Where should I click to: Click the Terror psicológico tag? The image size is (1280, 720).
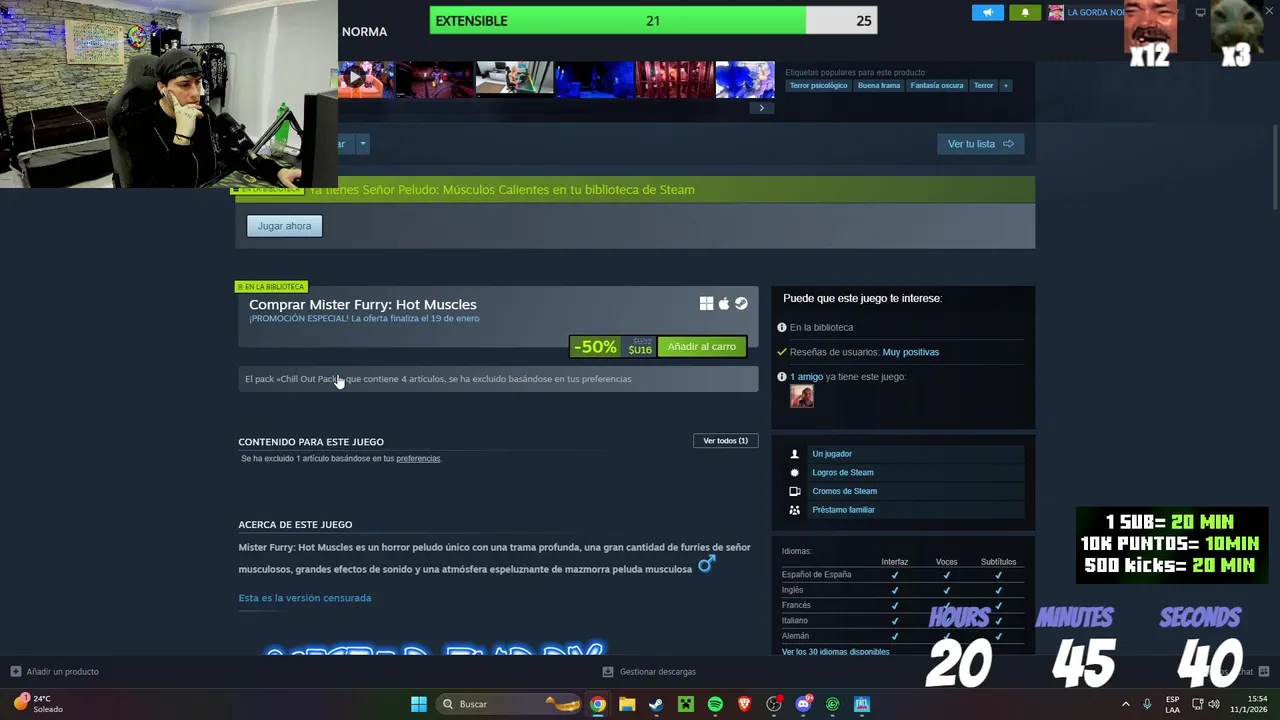click(818, 85)
